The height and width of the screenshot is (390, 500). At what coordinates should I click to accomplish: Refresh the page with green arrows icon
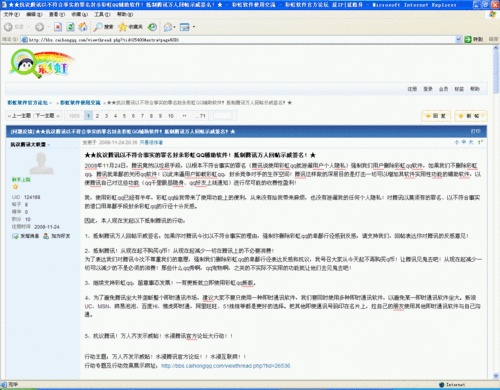tap(70, 27)
